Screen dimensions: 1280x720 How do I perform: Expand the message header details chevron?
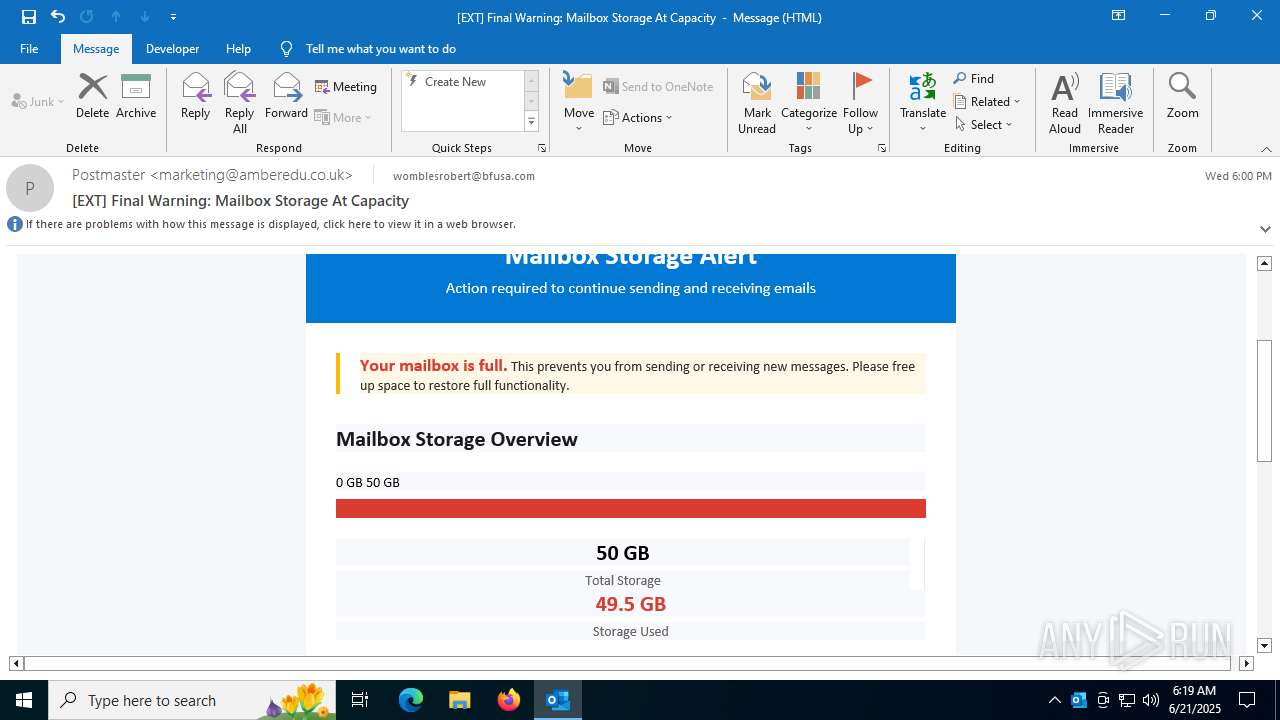1265,229
